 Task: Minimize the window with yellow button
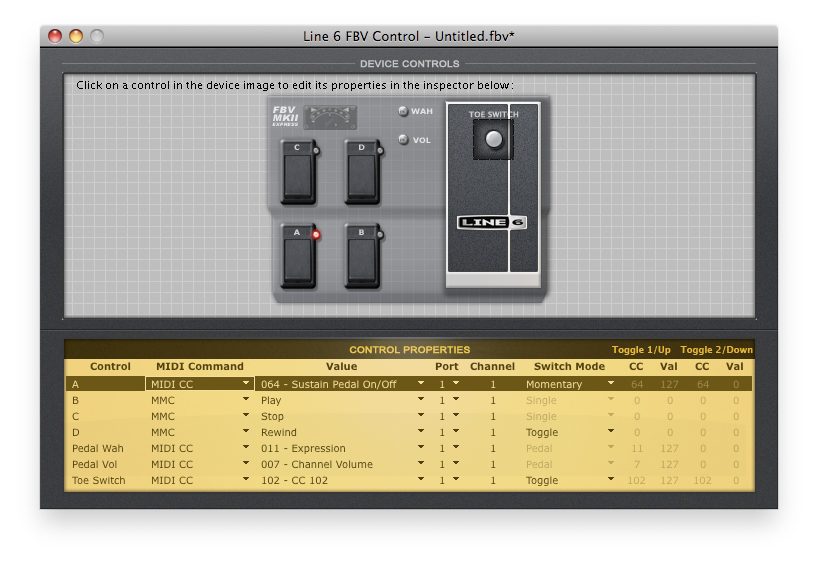pyautogui.click(x=76, y=37)
